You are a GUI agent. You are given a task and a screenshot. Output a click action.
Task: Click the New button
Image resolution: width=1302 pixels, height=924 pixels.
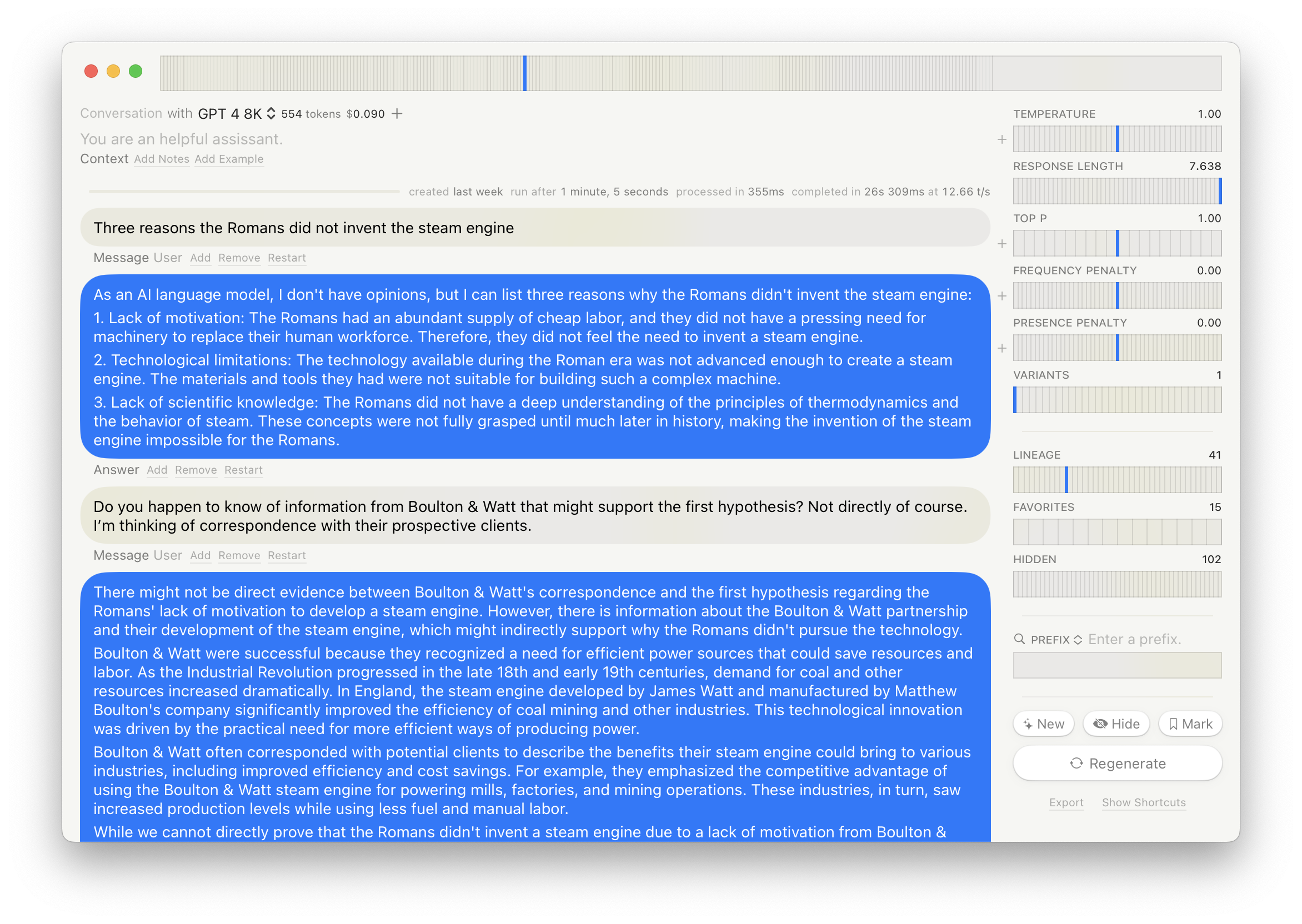(x=1043, y=724)
